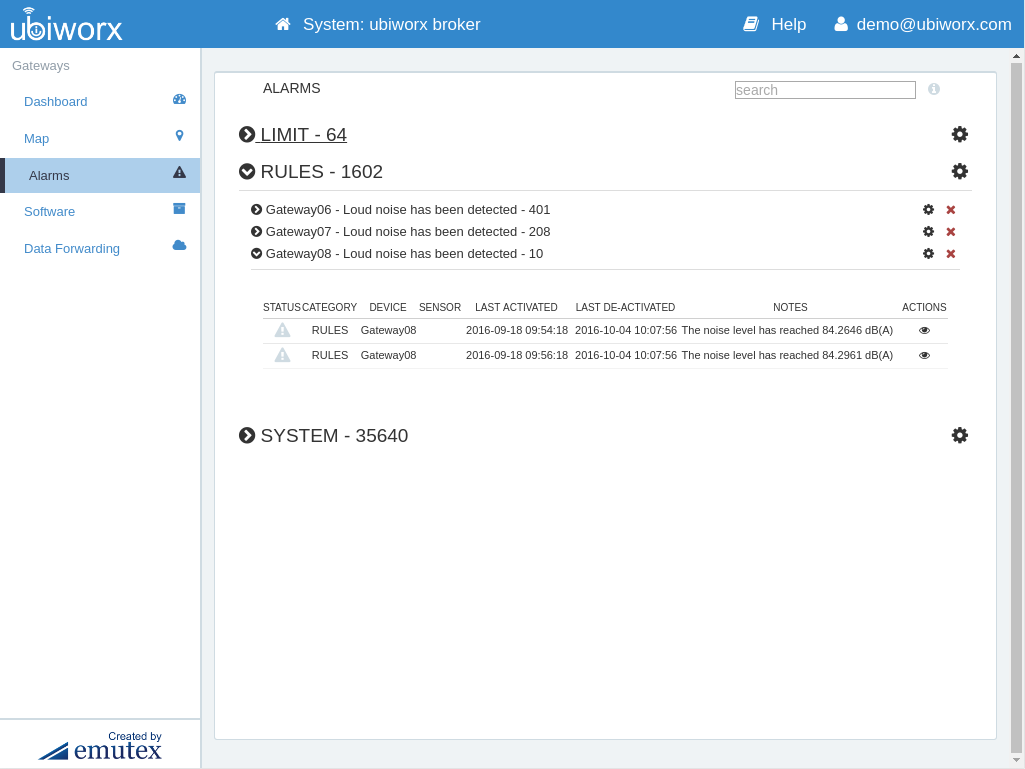1025x769 pixels.
Task: Click the Dashboard gauge icon
Action: [179, 99]
